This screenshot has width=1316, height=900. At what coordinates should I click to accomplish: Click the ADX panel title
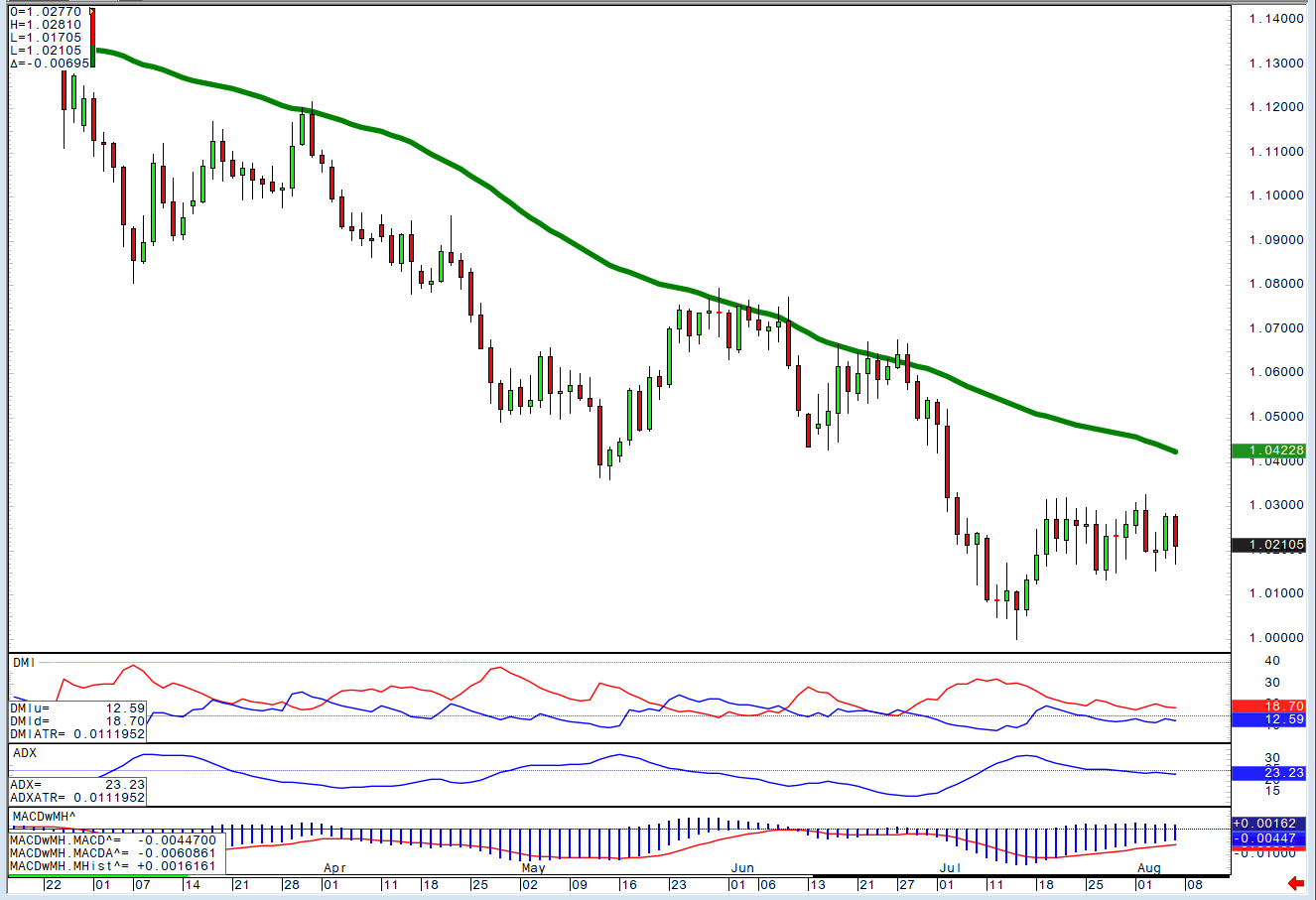[x=24, y=753]
